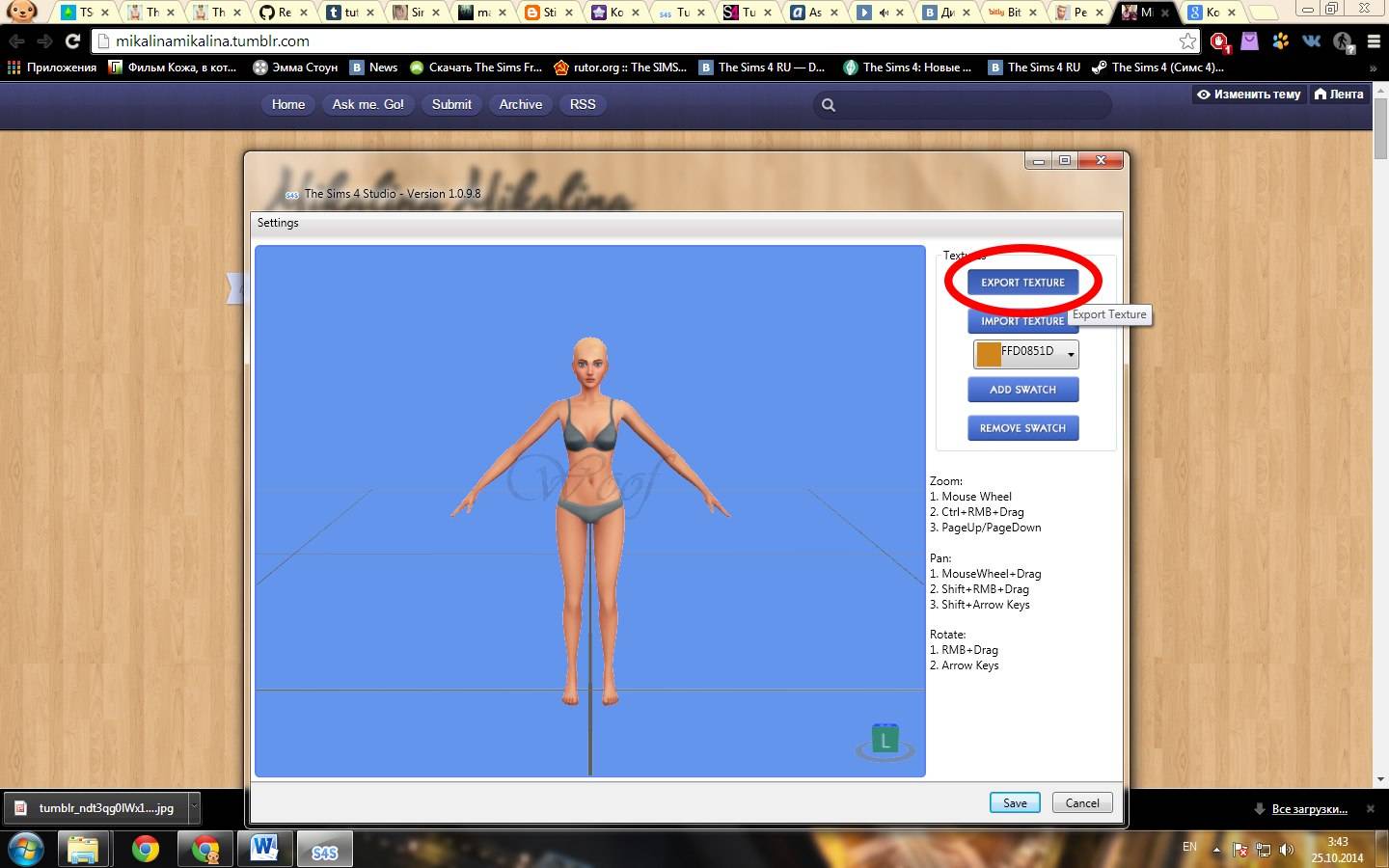Open the Archive page tab

click(520, 104)
